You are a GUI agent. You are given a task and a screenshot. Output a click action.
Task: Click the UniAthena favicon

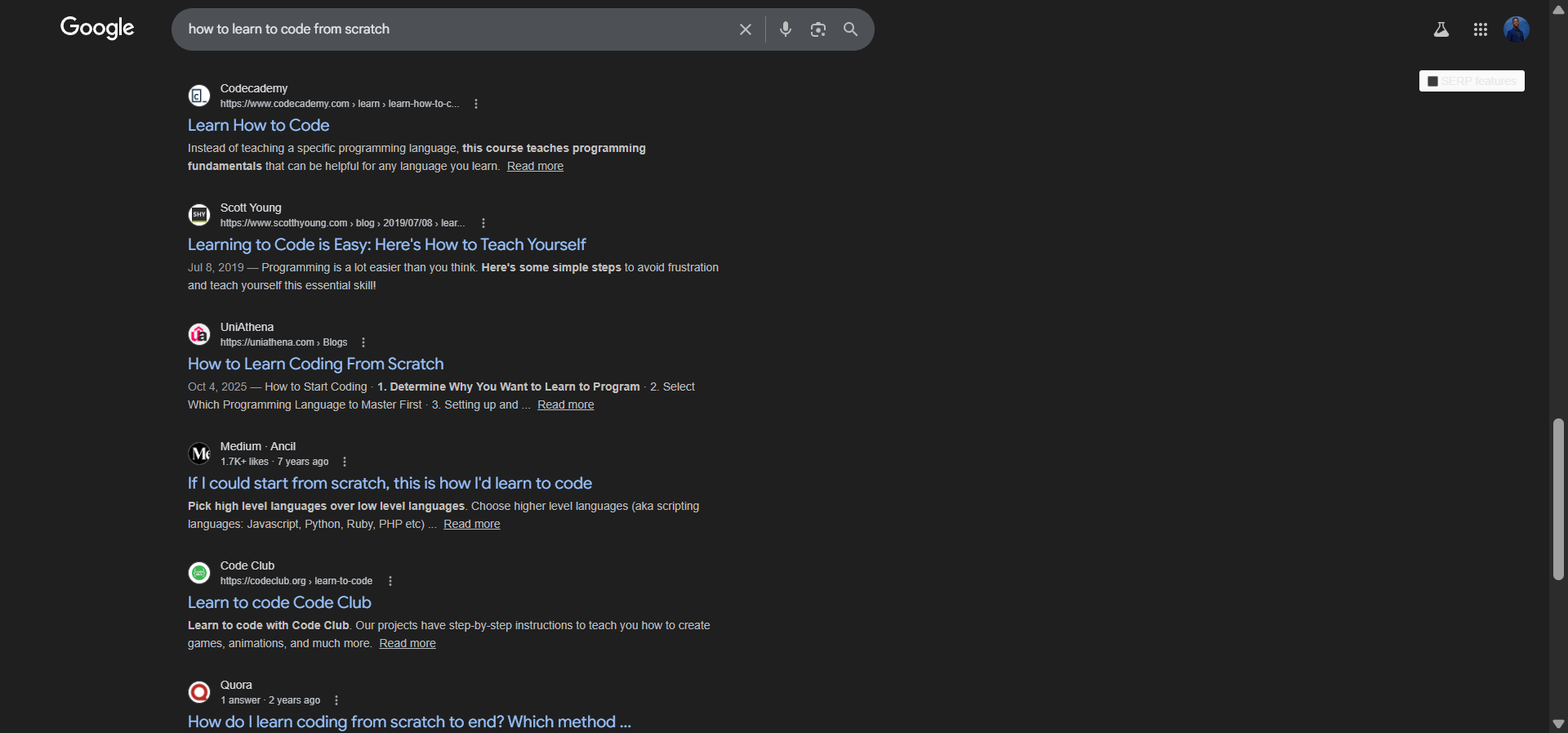pos(199,334)
